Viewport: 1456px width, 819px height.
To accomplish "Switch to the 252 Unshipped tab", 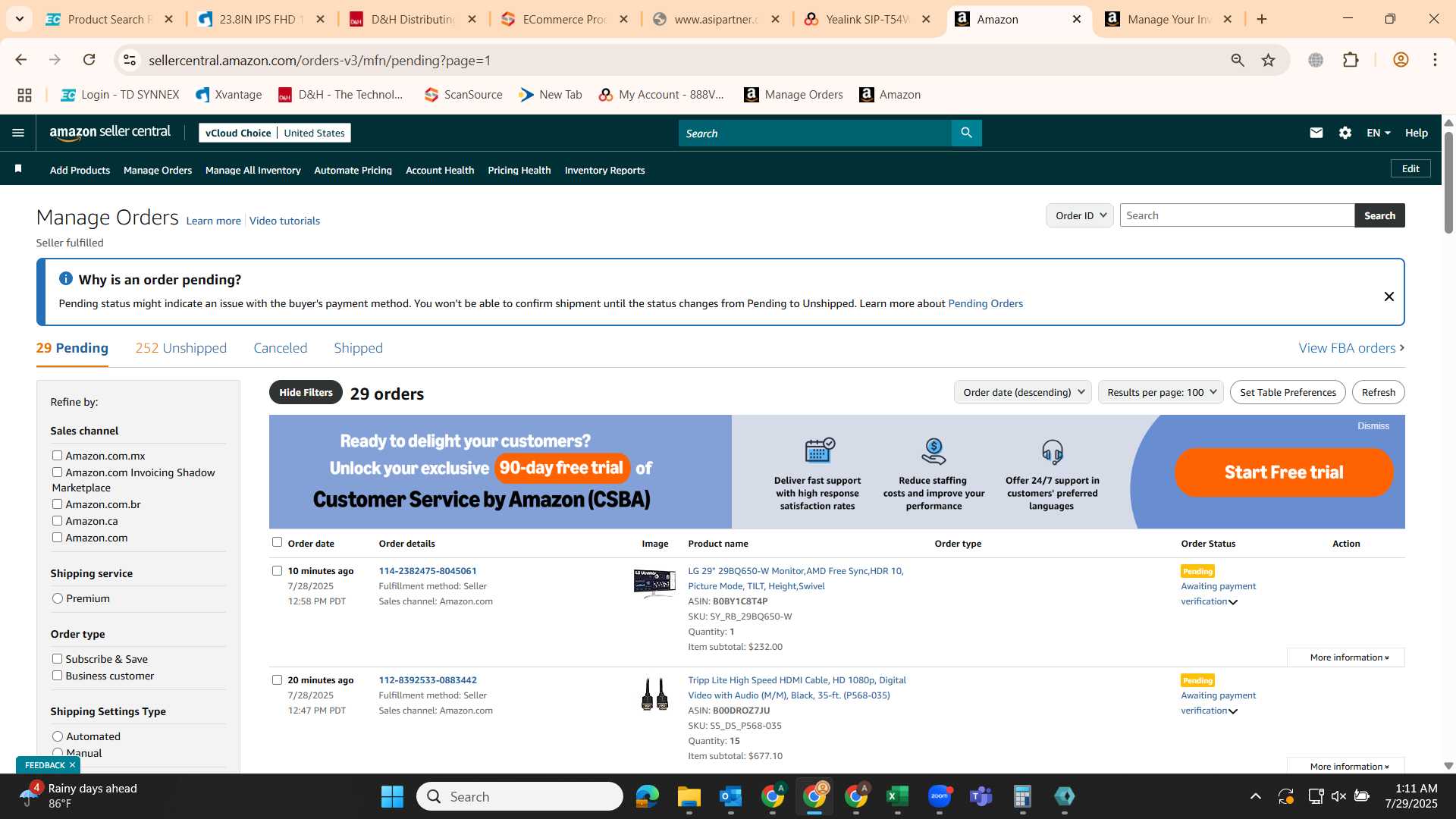I will click(180, 348).
